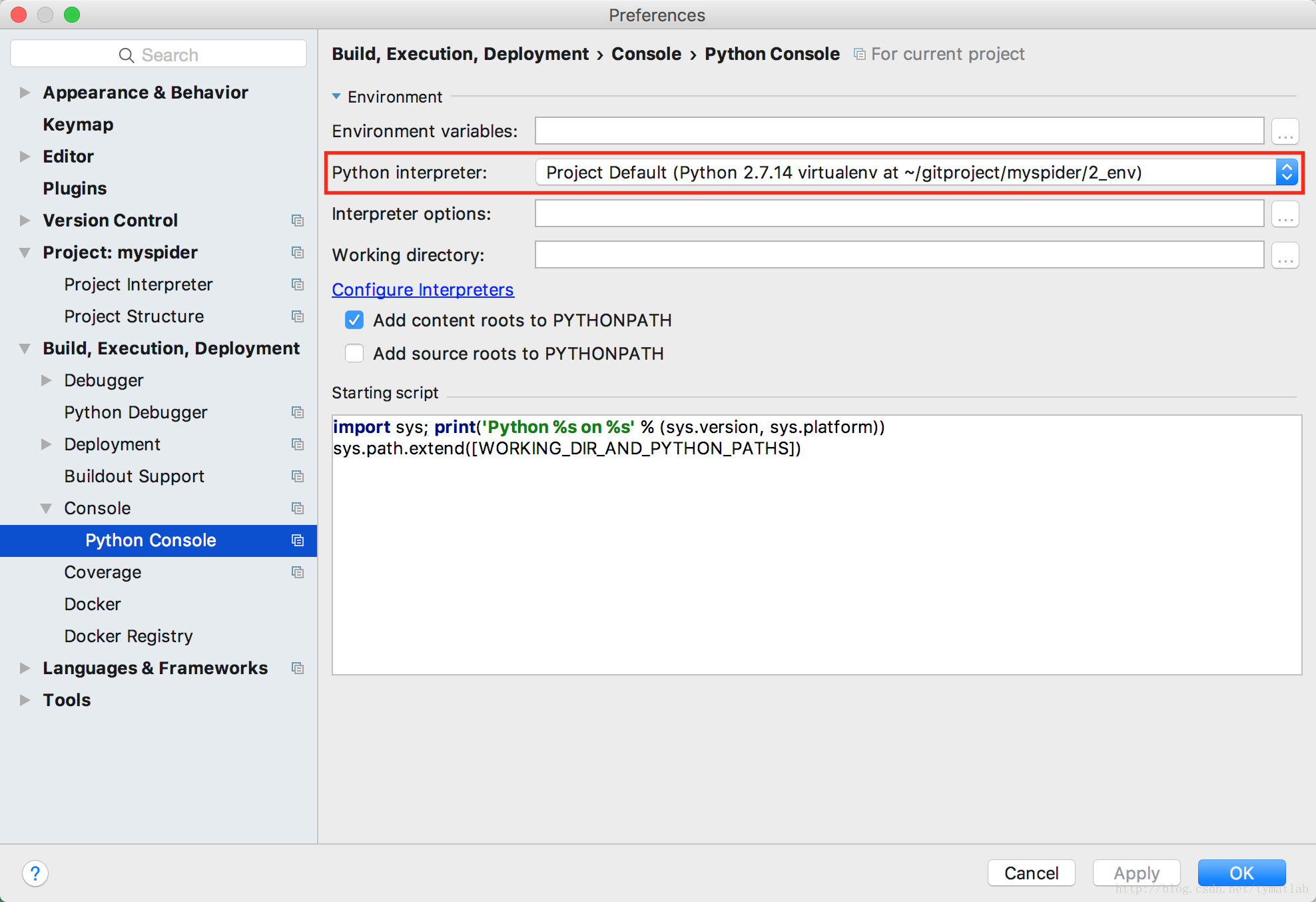Open Coverage settings page
Image resolution: width=1316 pixels, height=902 pixels.
[103, 572]
